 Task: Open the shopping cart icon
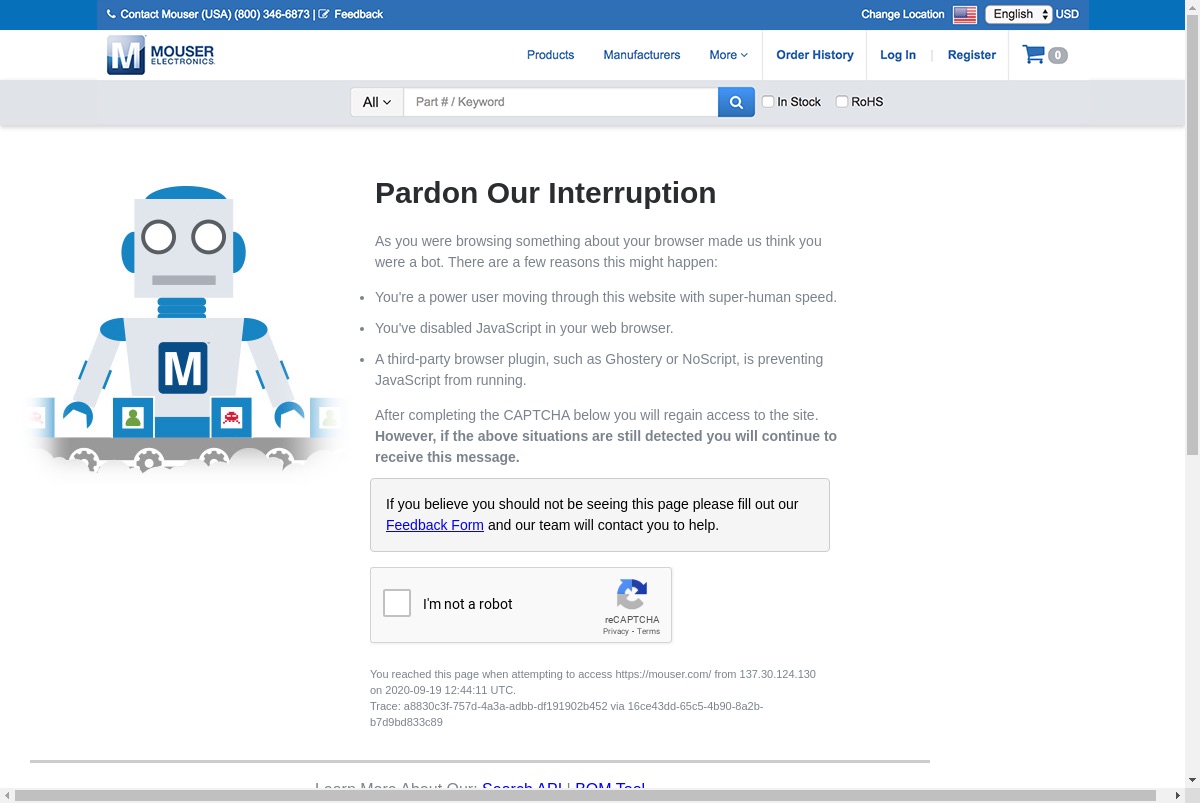pyautogui.click(x=1033, y=55)
